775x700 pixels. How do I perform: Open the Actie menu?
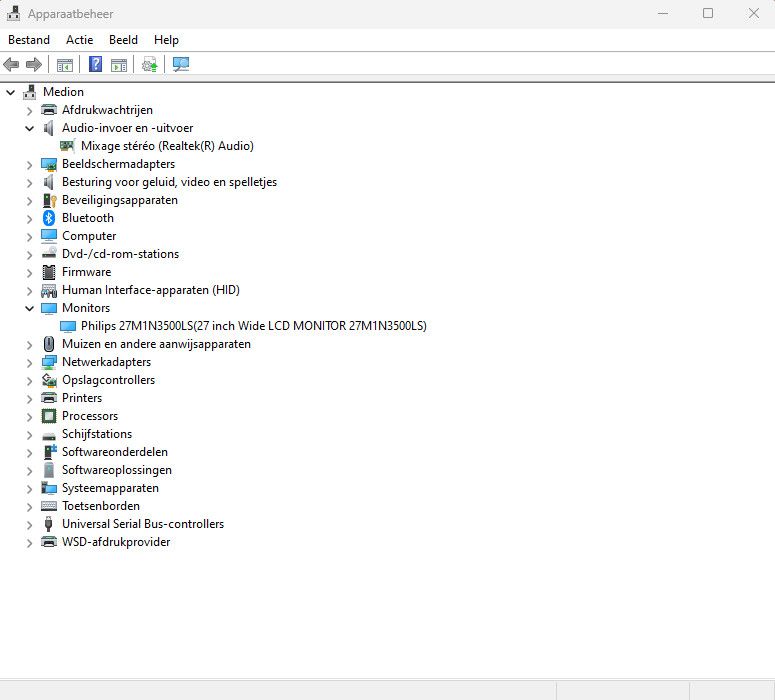(x=79, y=40)
